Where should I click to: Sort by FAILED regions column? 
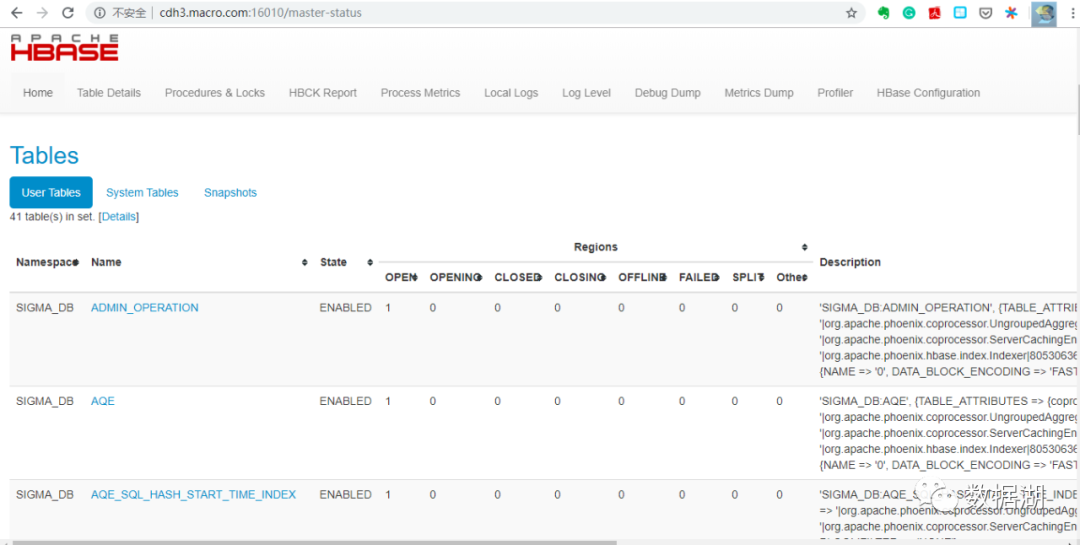point(717,278)
